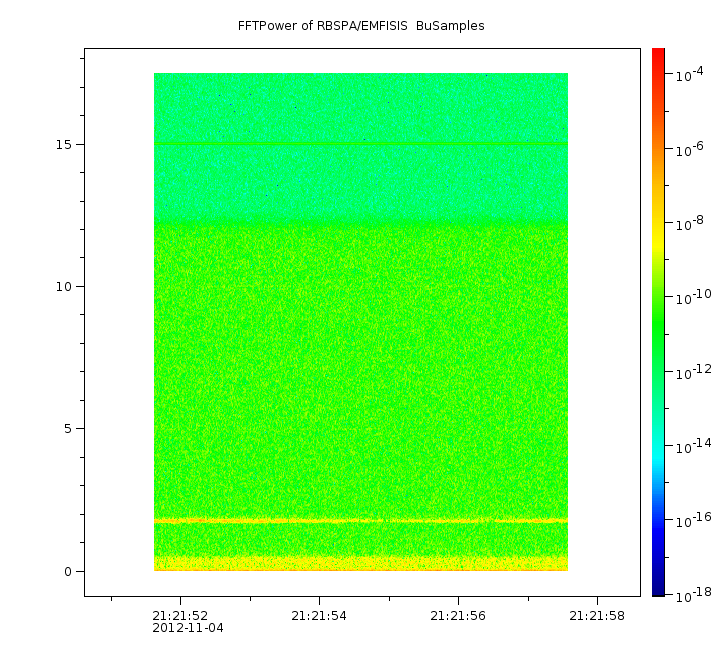Click the time label 21:21:58
Image resolution: width=724 pixels, height=656 pixels.
(597, 616)
